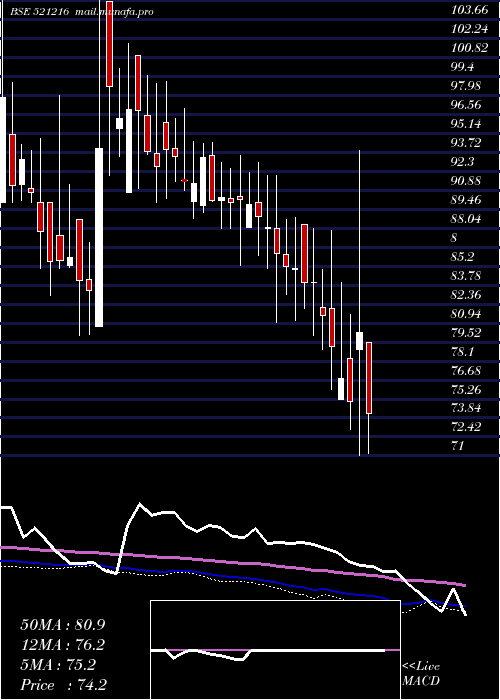Click the 97.98 price axis label

pos(467,86)
